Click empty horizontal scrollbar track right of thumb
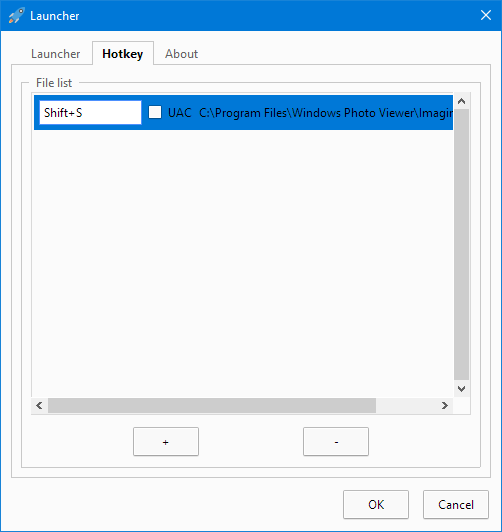This screenshot has height=532, width=502. (406, 405)
